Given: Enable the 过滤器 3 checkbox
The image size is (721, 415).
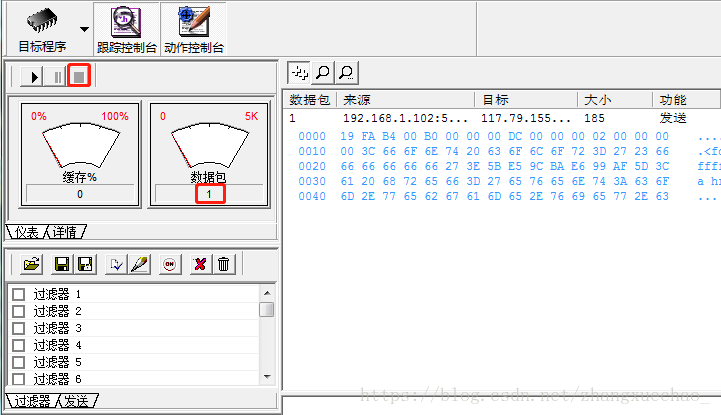Looking at the screenshot, I should click(x=18, y=328).
